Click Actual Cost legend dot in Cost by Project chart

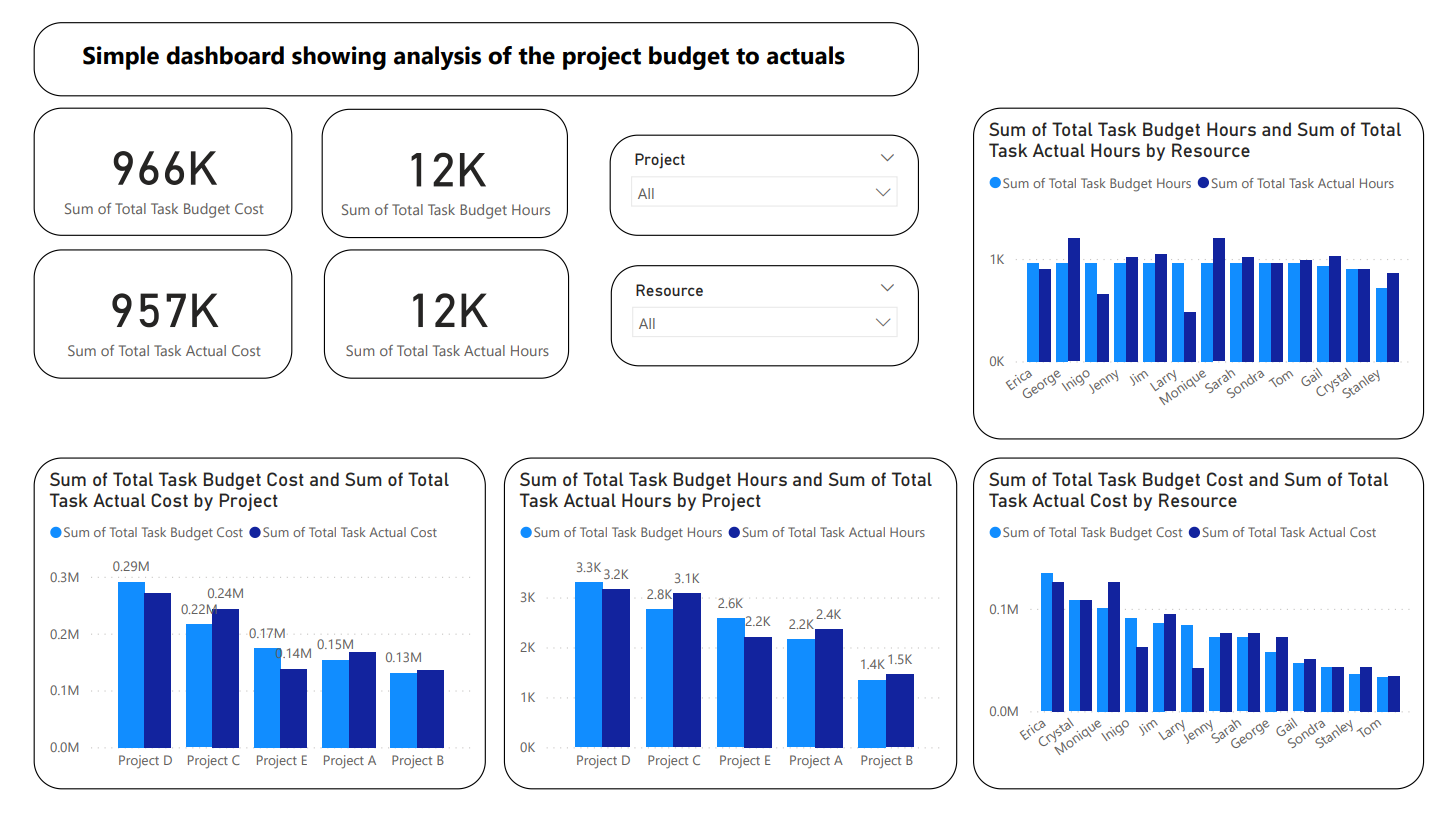point(255,533)
